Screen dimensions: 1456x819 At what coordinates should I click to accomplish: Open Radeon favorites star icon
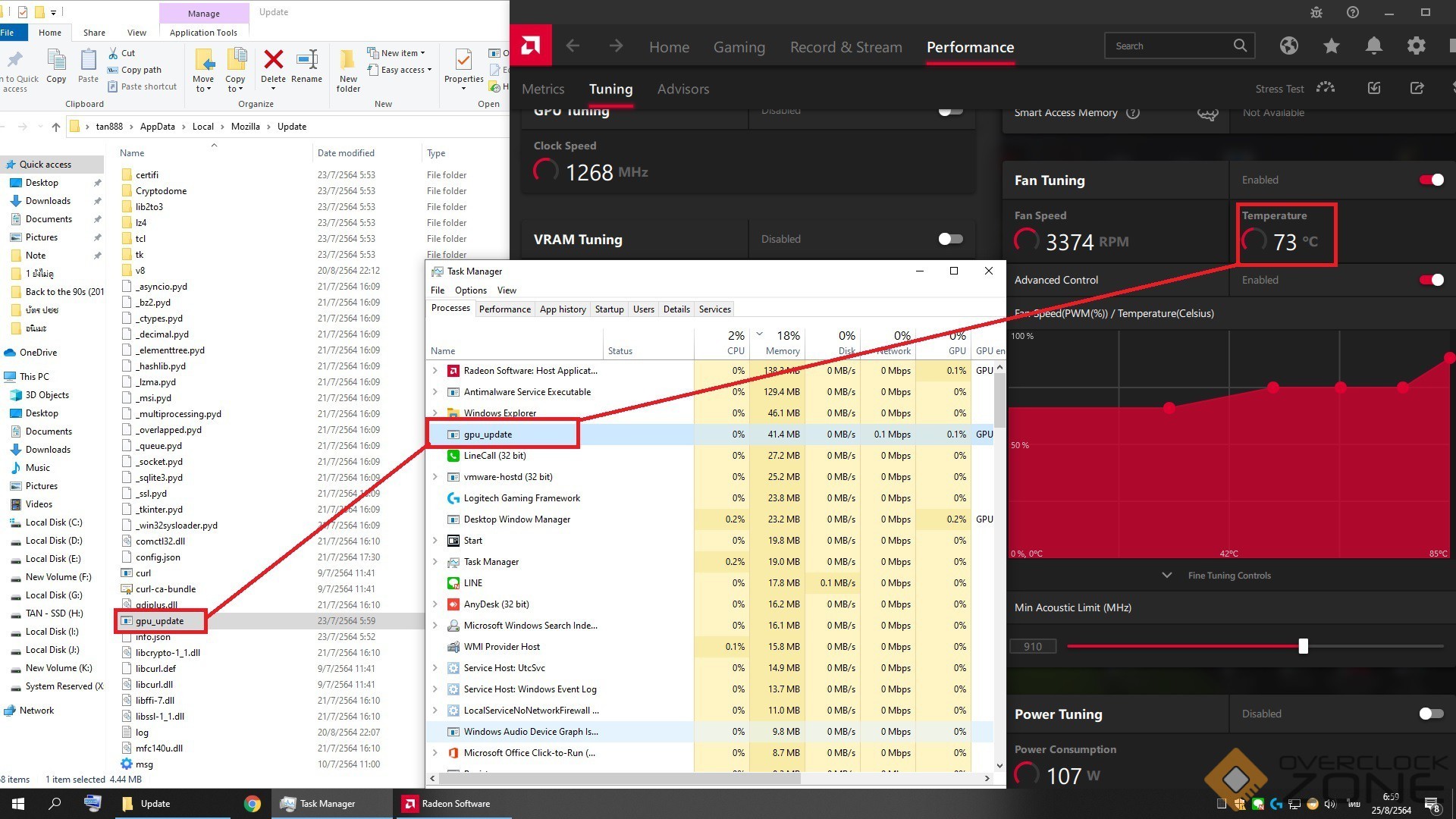click(x=1331, y=46)
